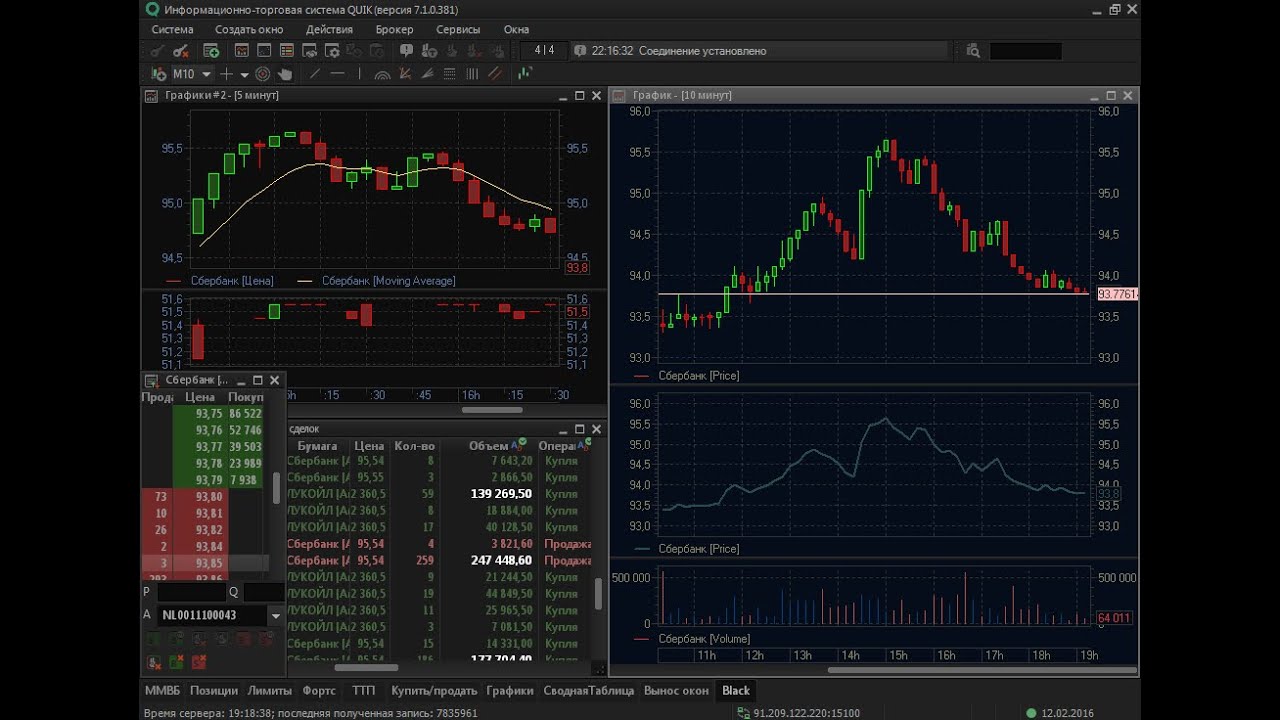Select the vertical line drawing tool
This screenshot has width=1280, height=720.
[x=360, y=74]
